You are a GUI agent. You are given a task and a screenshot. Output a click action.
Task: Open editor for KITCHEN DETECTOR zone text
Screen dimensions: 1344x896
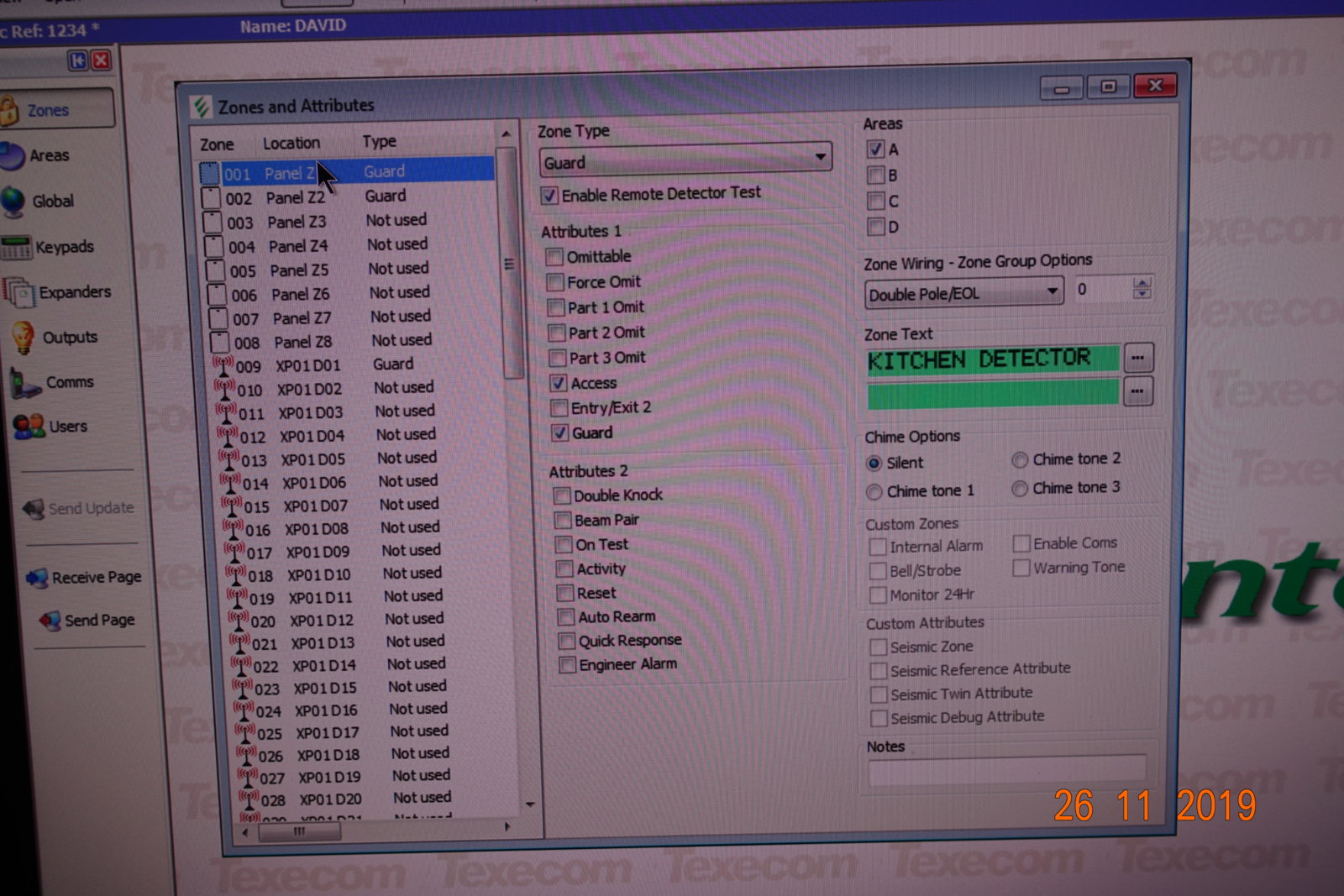pyautogui.click(x=1137, y=358)
